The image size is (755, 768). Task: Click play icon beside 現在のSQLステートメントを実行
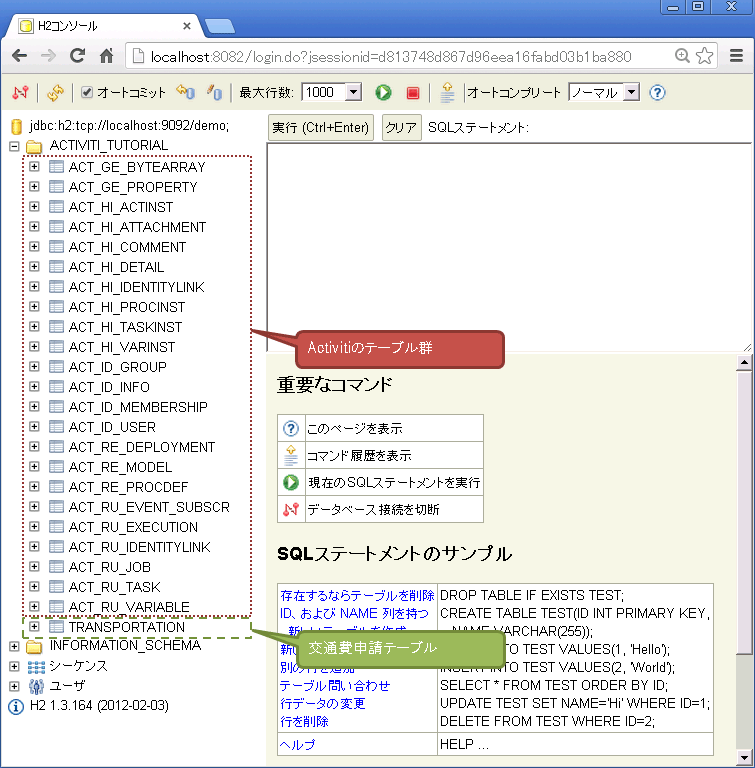coord(291,482)
